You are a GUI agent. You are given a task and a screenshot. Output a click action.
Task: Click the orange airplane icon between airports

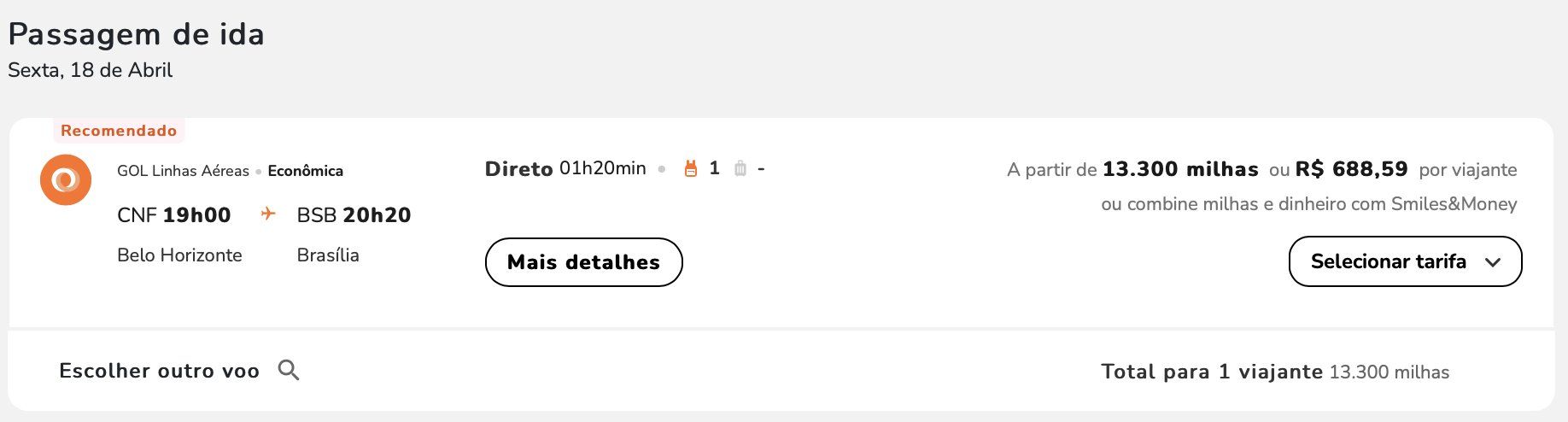point(268,214)
